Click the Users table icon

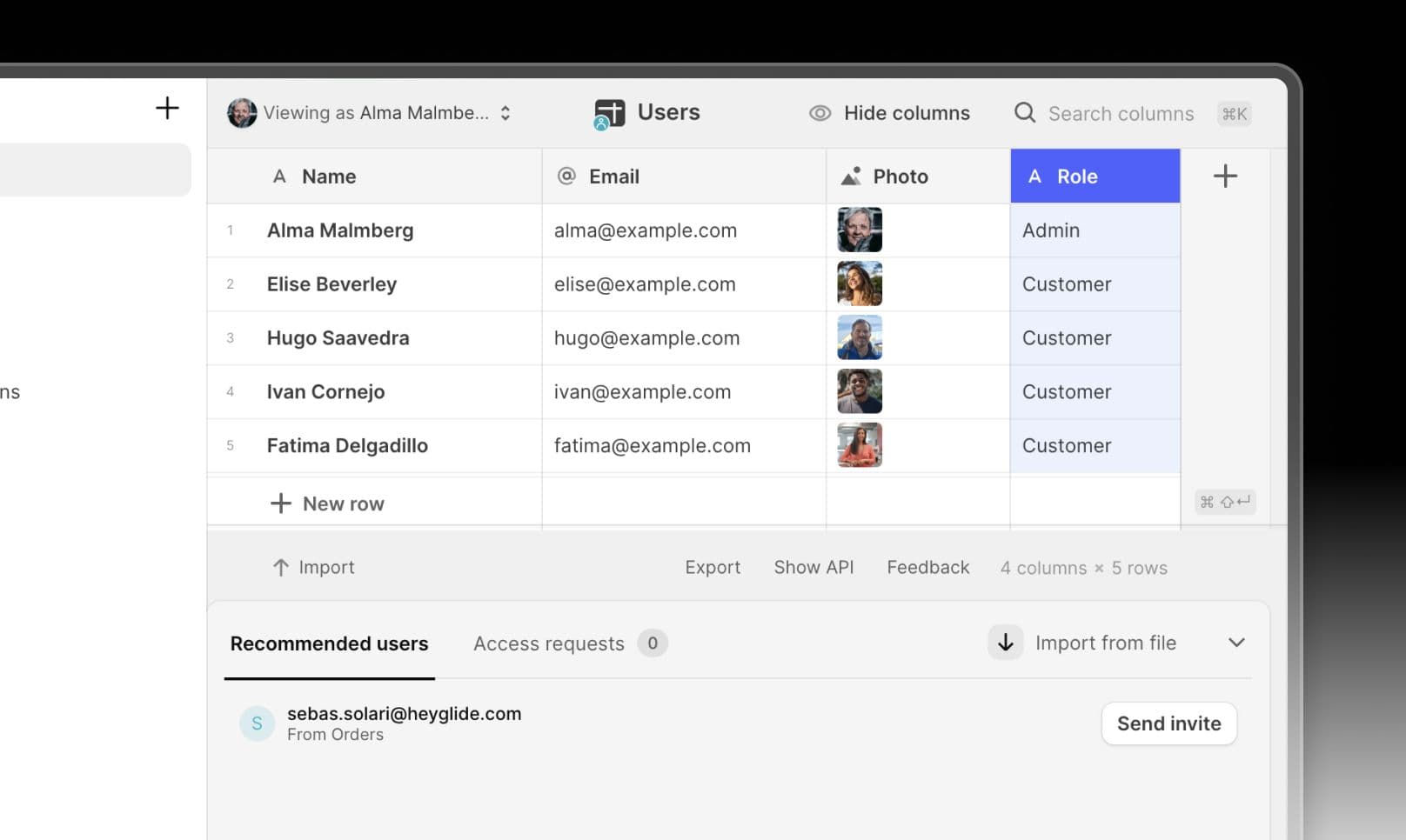point(609,114)
